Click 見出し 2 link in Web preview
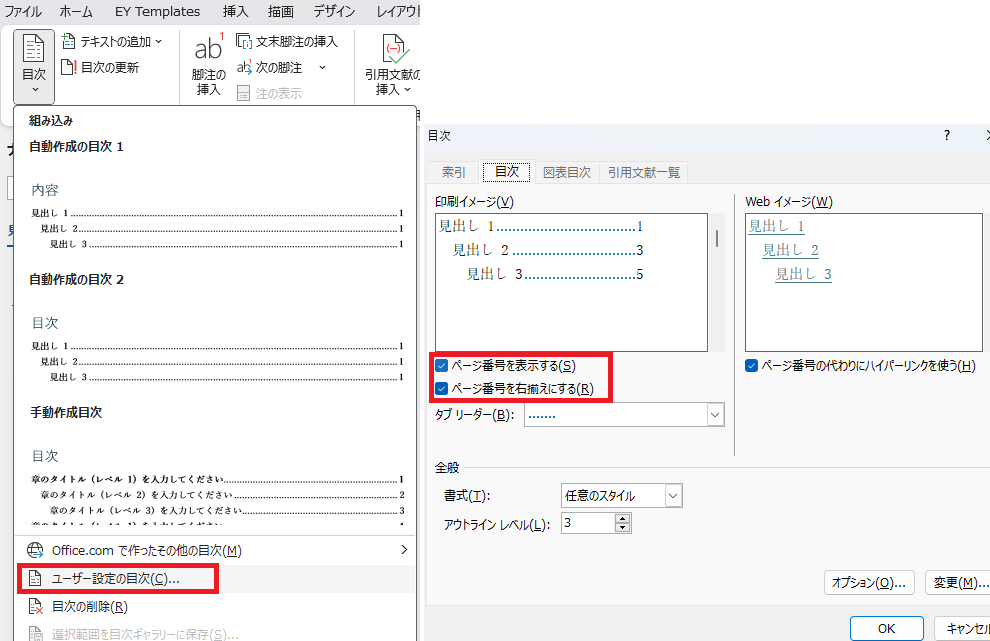This screenshot has height=641, width=990. pos(790,250)
